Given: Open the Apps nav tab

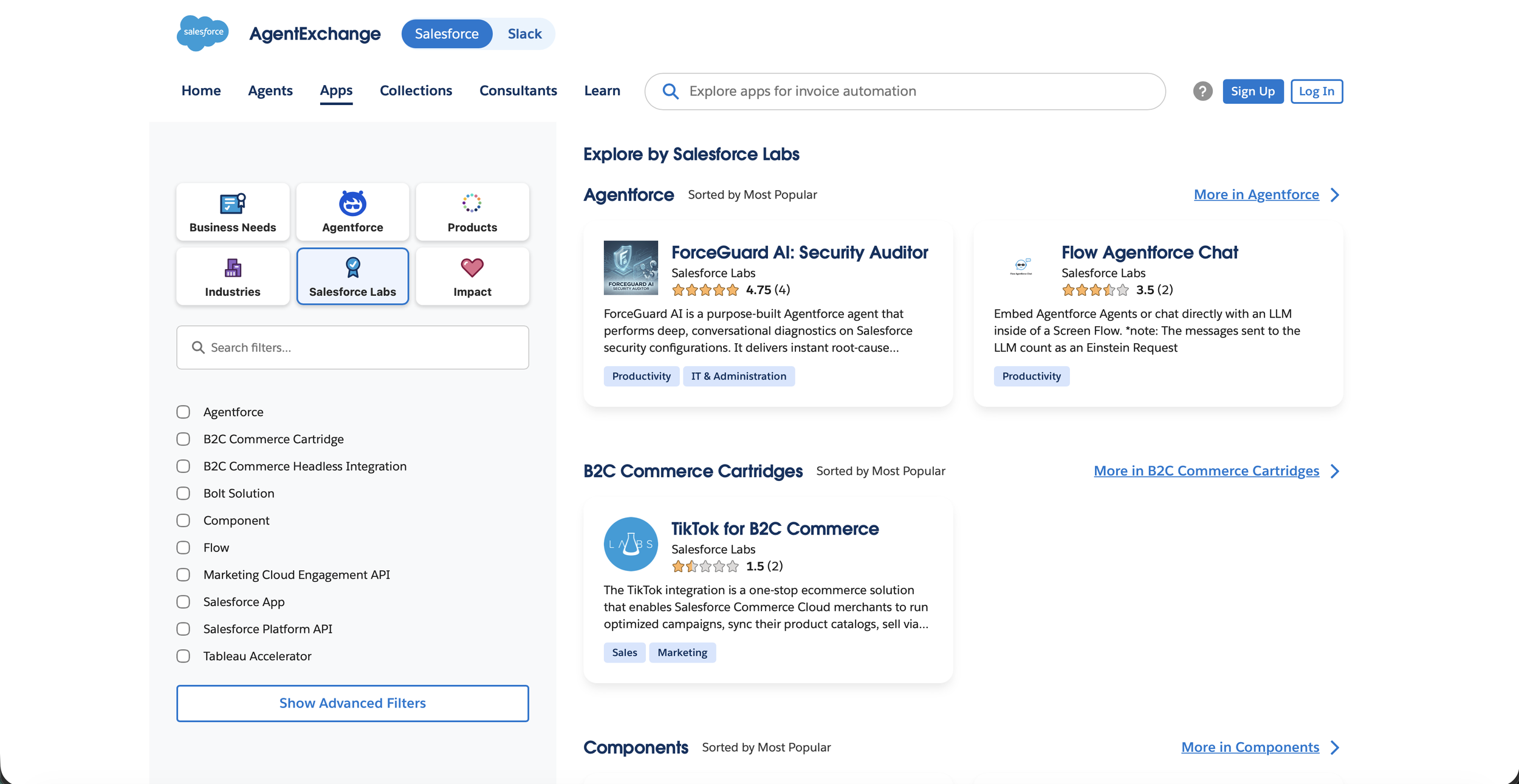Looking at the screenshot, I should tap(336, 90).
